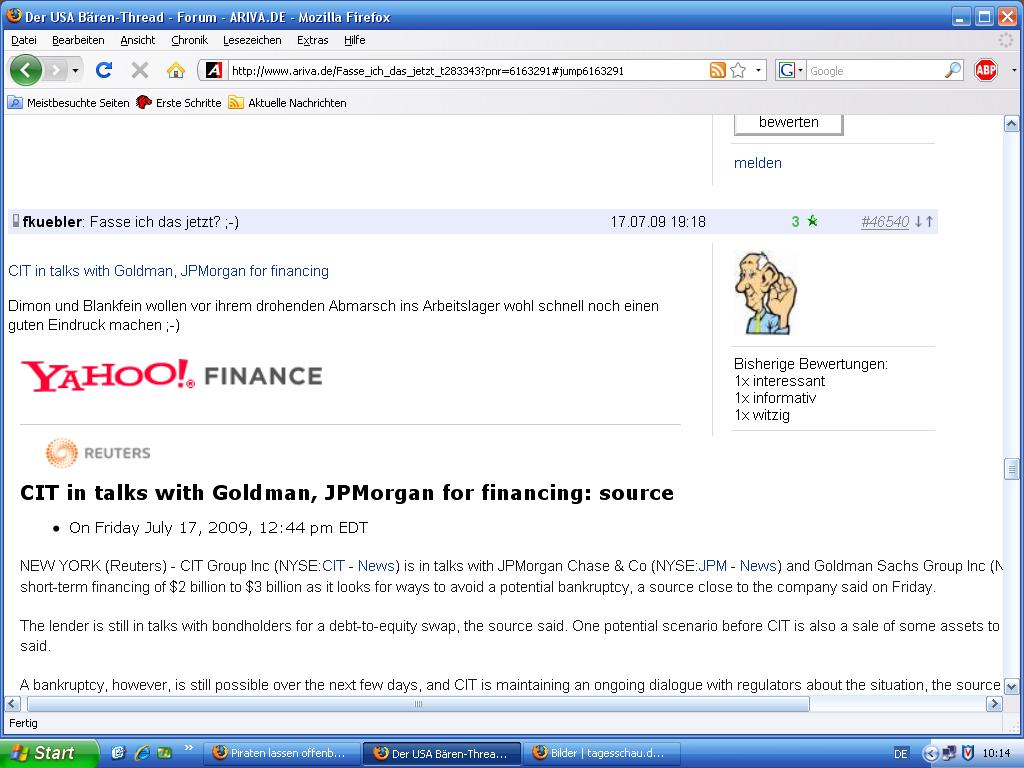Open the Windows Start button
The width and height of the screenshot is (1024, 768).
(x=50, y=753)
